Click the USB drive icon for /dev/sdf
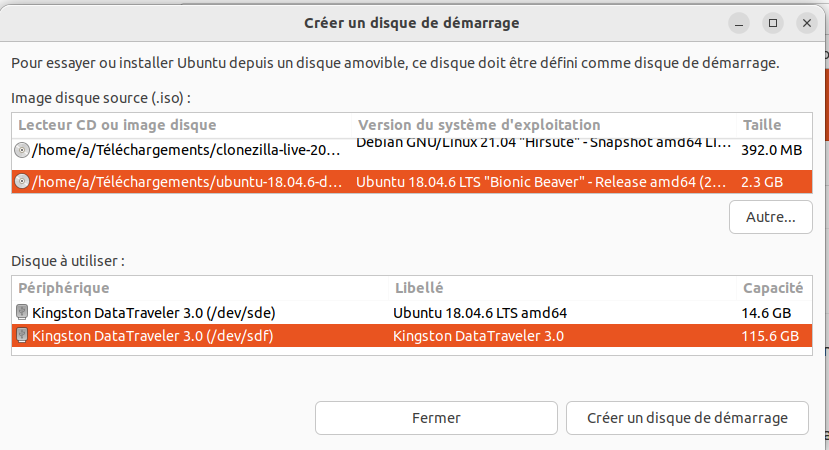Viewport: 829px width, 450px height. pos(22,335)
